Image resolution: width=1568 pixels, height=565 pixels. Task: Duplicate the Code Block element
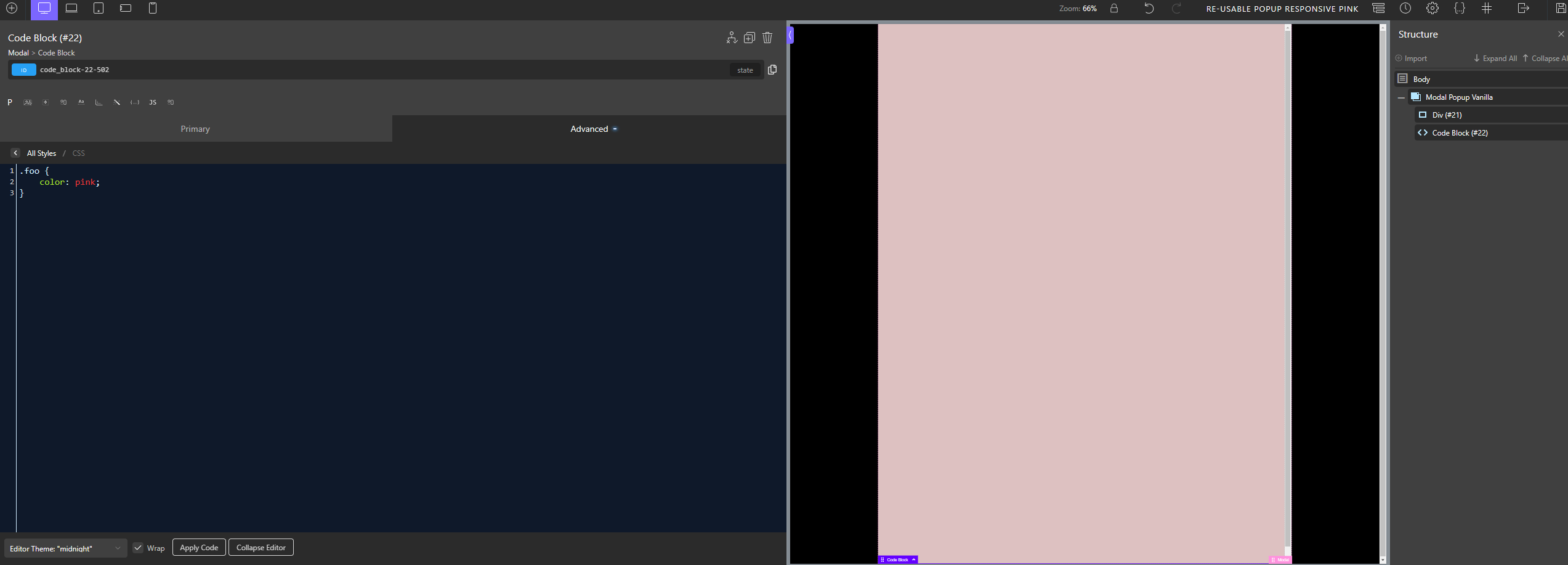(x=749, y=38)
